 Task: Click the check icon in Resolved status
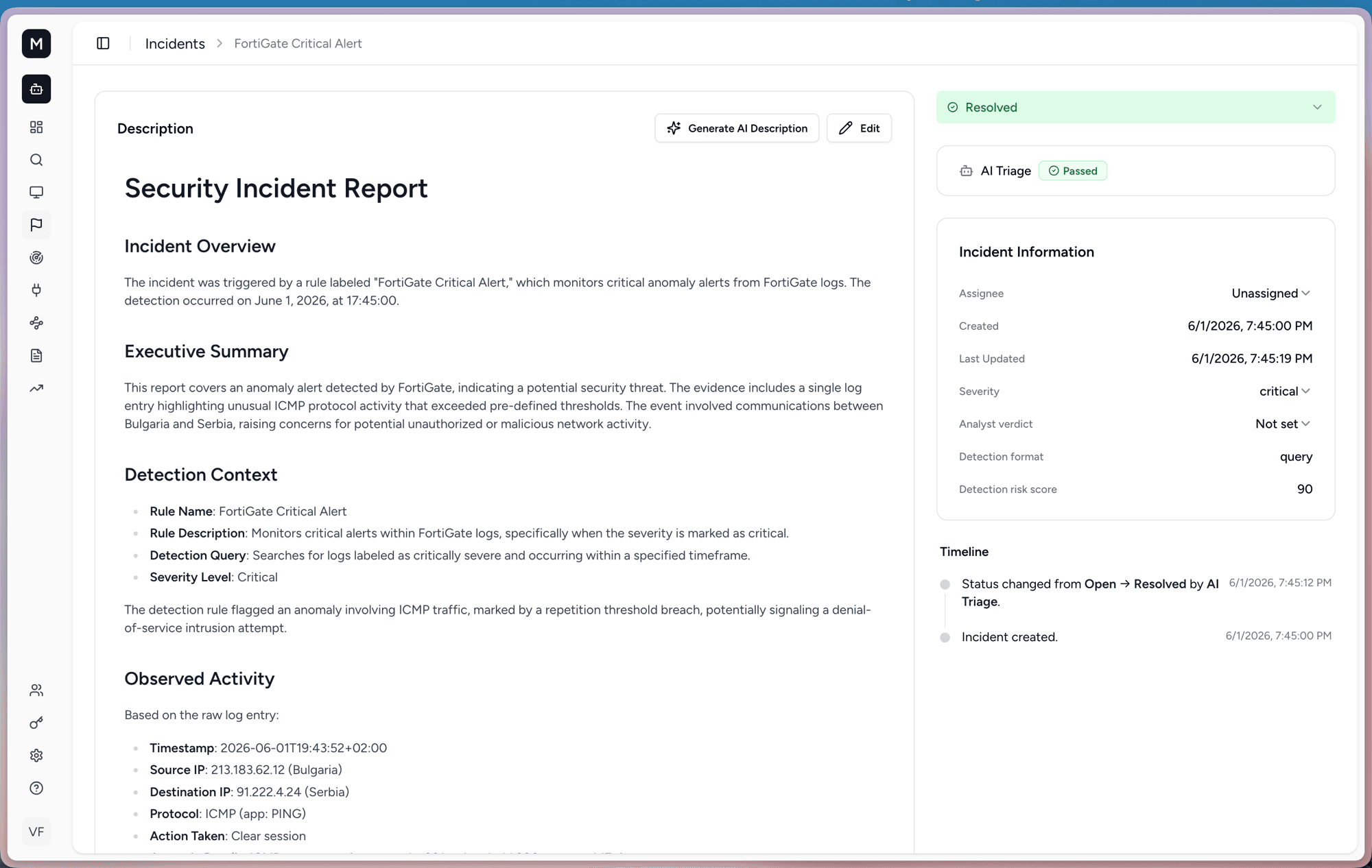(953, 108)
